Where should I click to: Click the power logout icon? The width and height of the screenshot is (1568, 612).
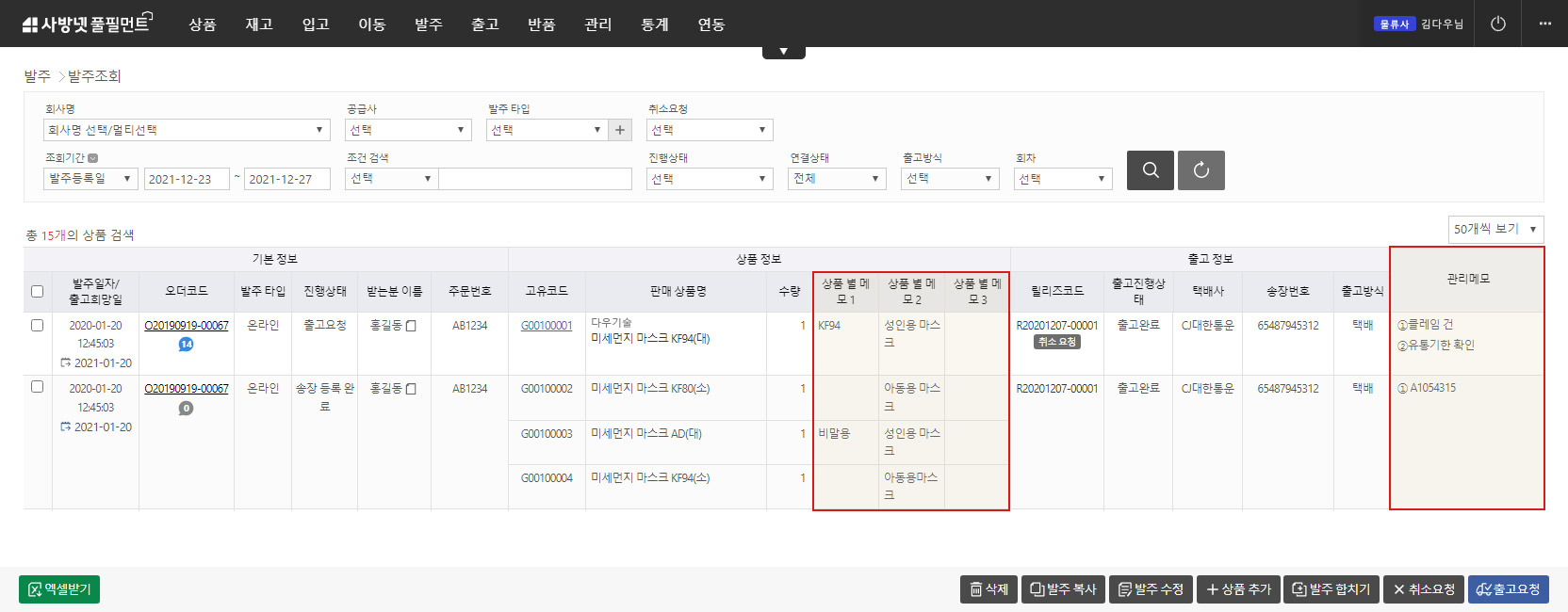(1497, 24)
